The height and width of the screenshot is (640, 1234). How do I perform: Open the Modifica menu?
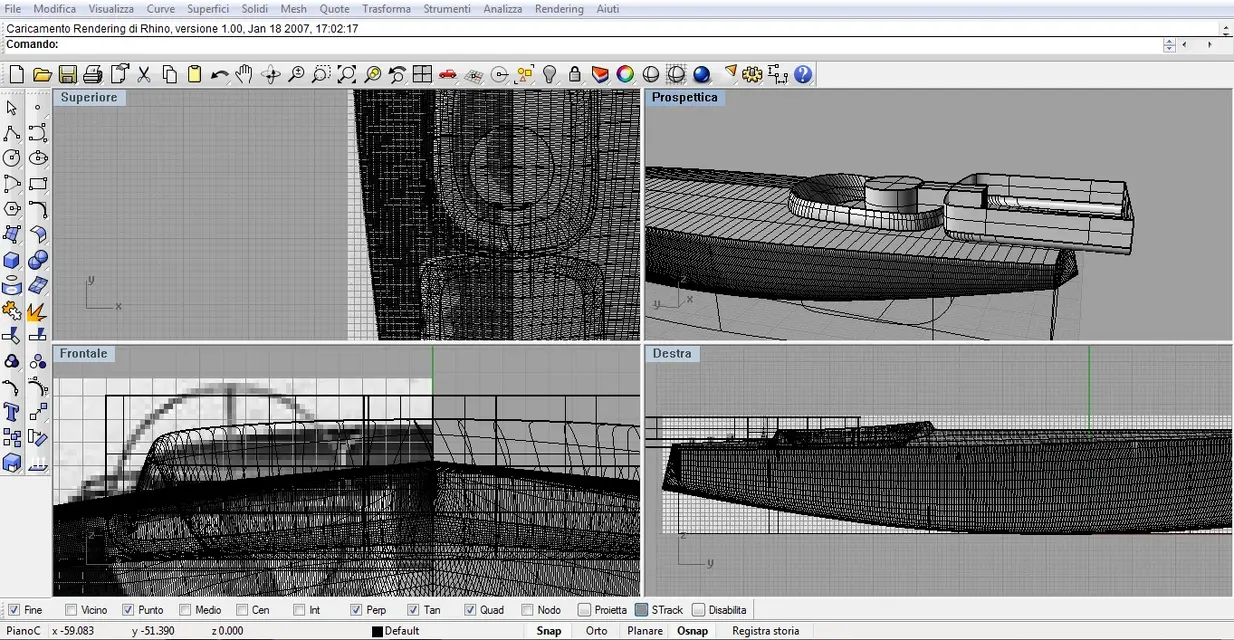pos(55,9)
